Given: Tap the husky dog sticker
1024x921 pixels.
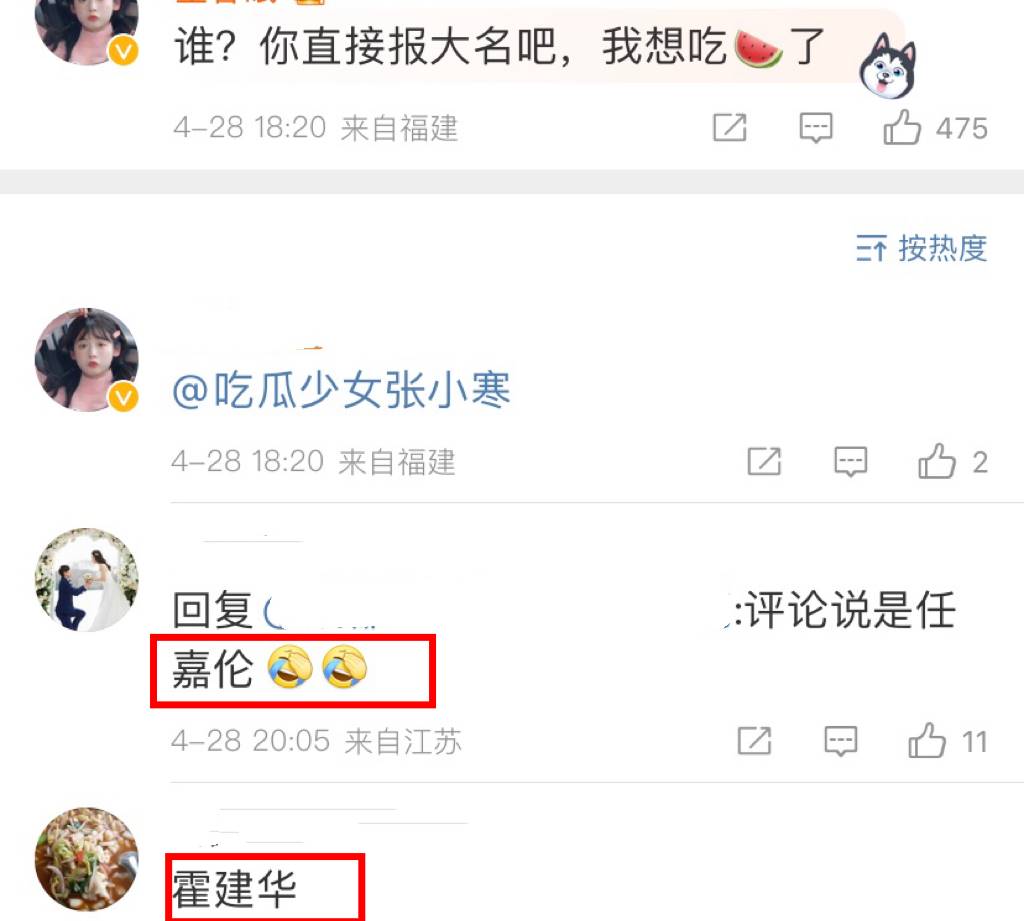Looking at the screenshot, I should [888, 66].
